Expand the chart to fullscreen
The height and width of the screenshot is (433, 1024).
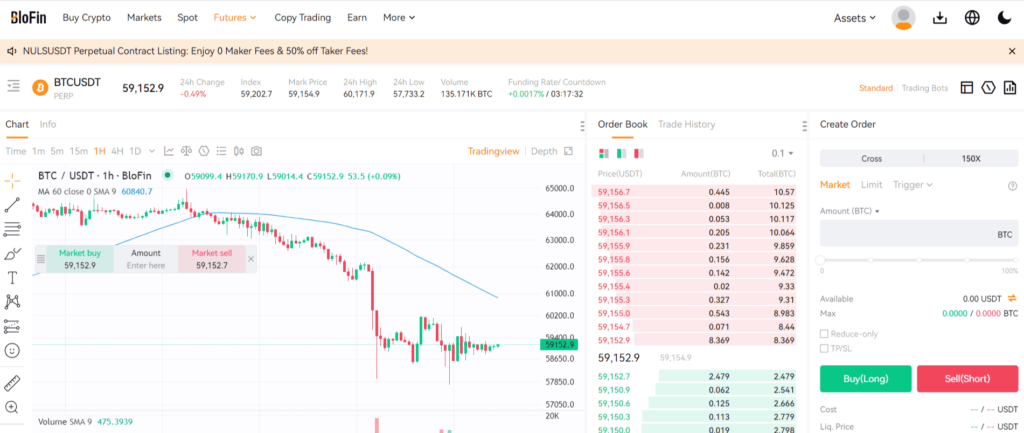pos(568,151)
